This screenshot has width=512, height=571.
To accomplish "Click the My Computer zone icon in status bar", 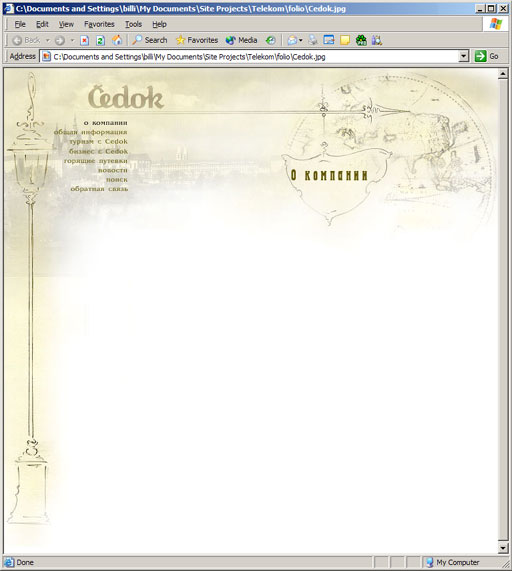I will (x=430, y=562).
